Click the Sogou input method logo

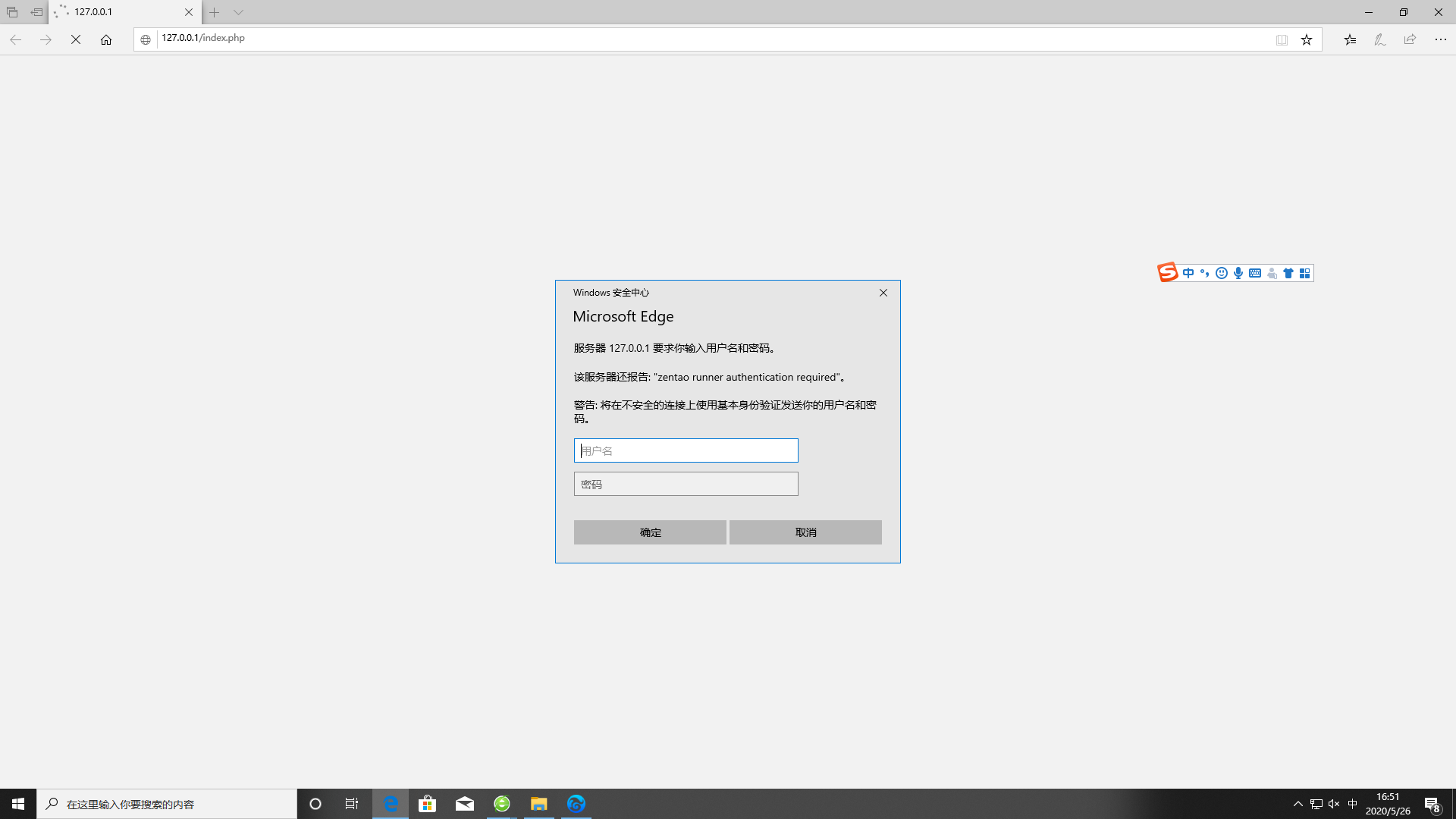(x=1168, y=272)
